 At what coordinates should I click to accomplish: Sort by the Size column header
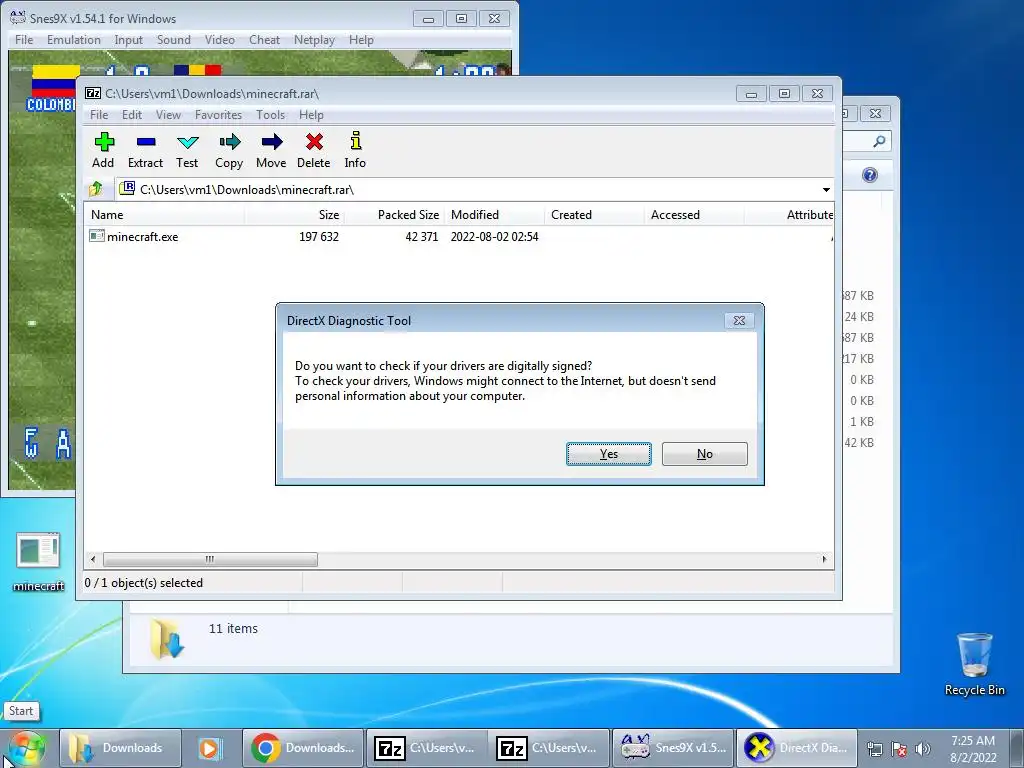[x=295, y=215]
